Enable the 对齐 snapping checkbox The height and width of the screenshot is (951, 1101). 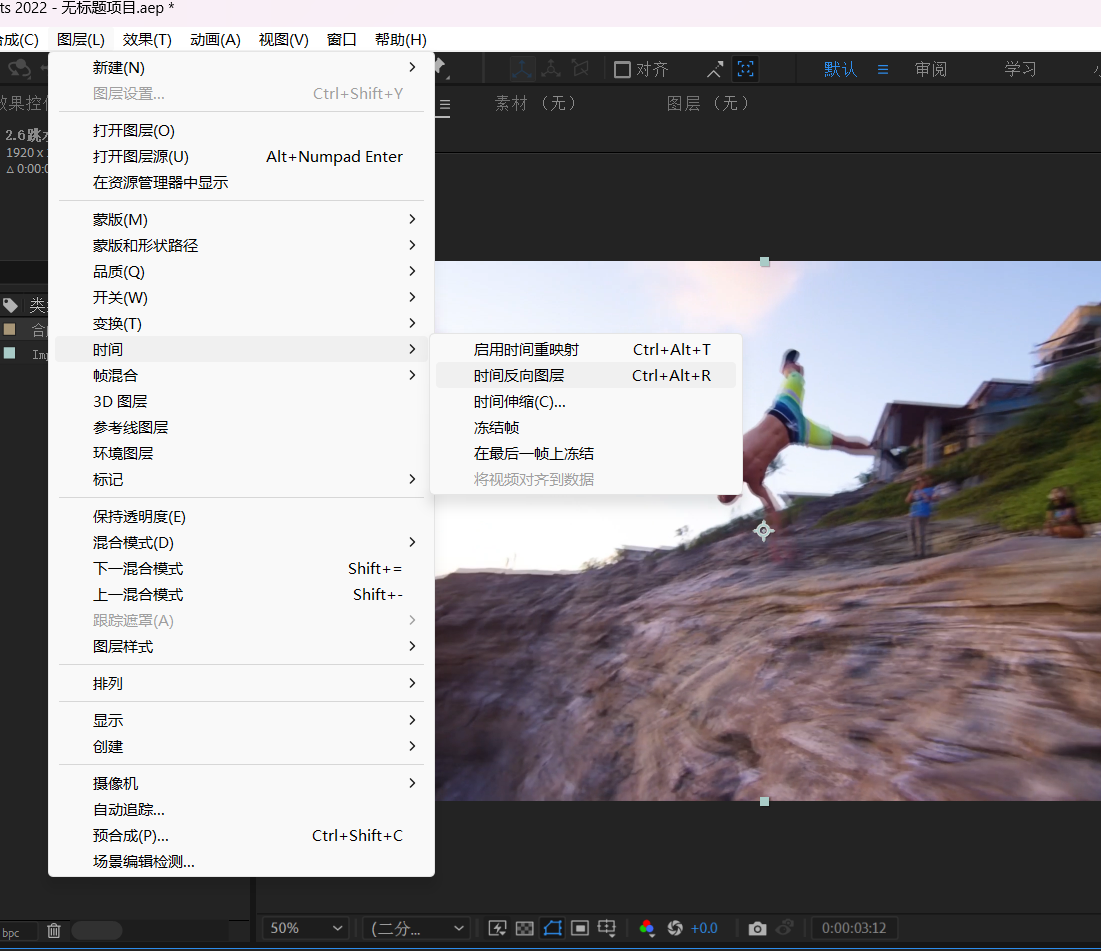(622, 70)
